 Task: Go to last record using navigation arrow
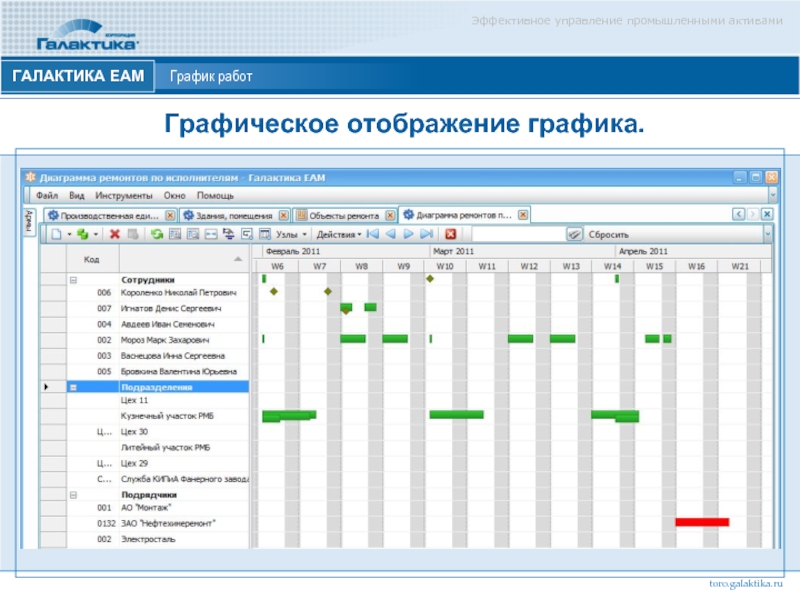click(x=426, y=234)
